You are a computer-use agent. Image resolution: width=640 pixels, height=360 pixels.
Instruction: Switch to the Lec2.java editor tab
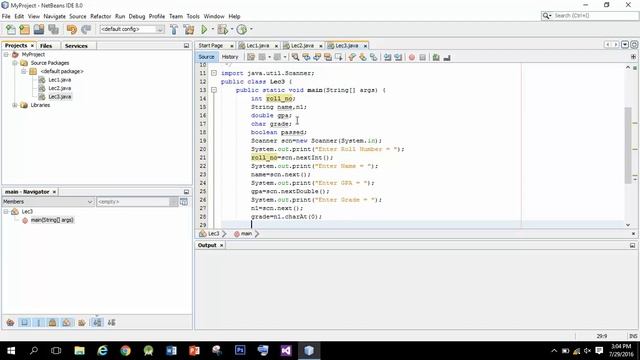[x=302, y=46]
